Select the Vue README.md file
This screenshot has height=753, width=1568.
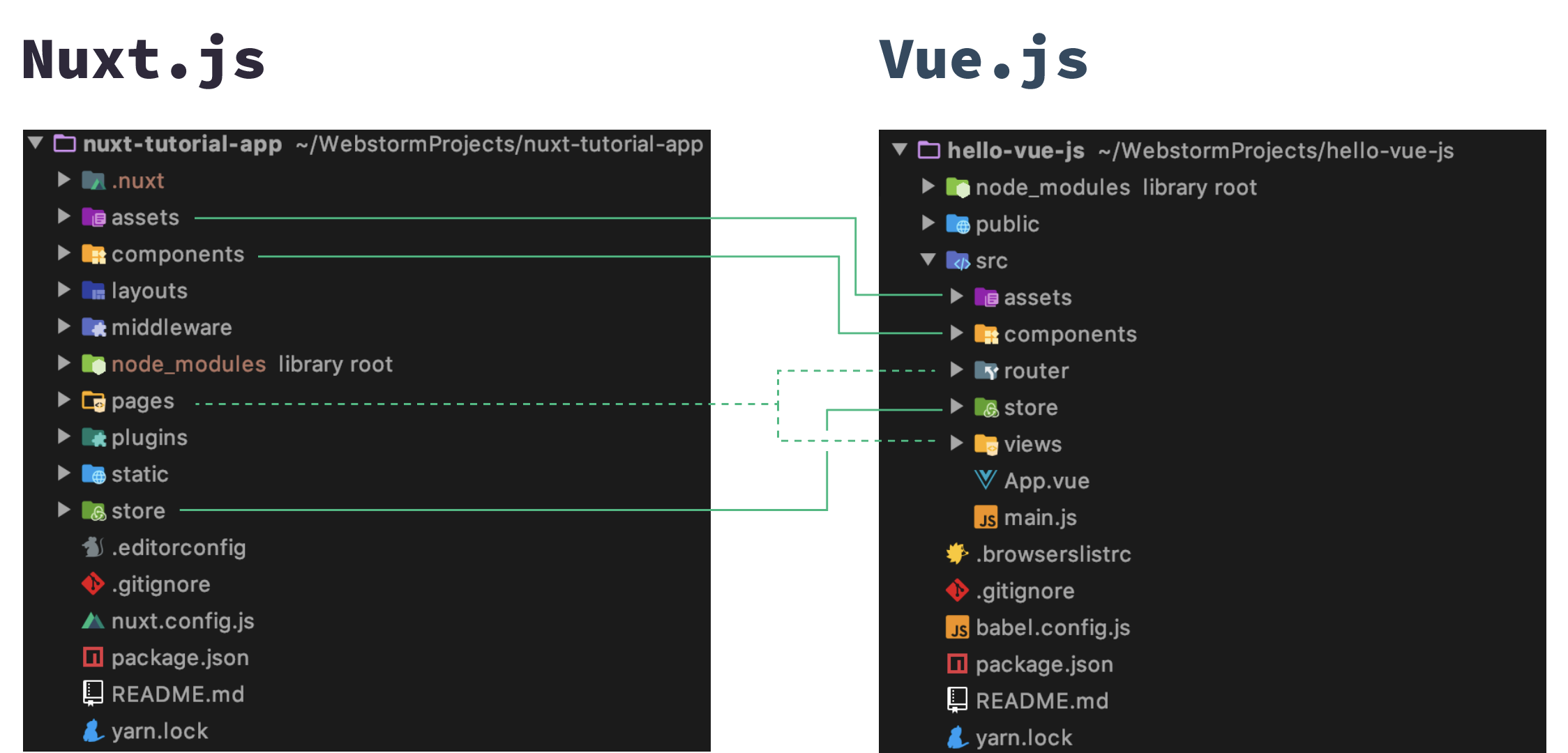[x=1041, y=701]
